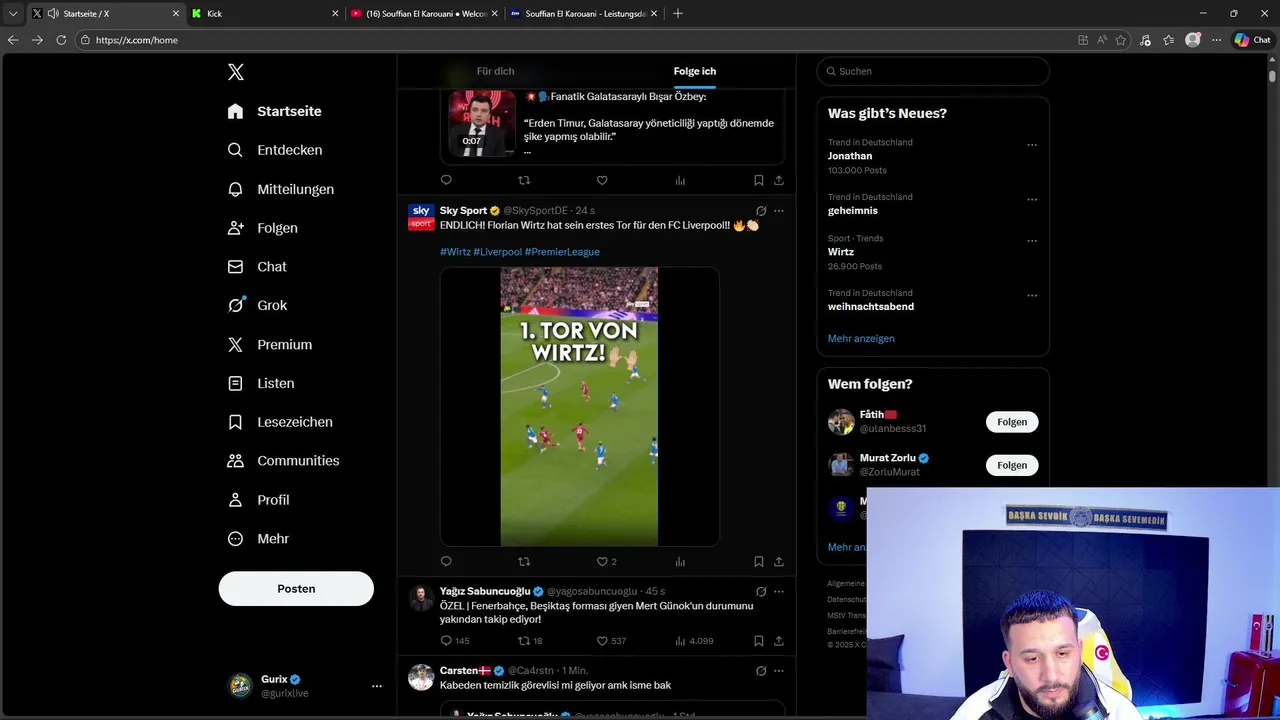Screen dimensions: 1280x720
Task: Click Mehr anzeigen under trends
Action: coord(861,338)
